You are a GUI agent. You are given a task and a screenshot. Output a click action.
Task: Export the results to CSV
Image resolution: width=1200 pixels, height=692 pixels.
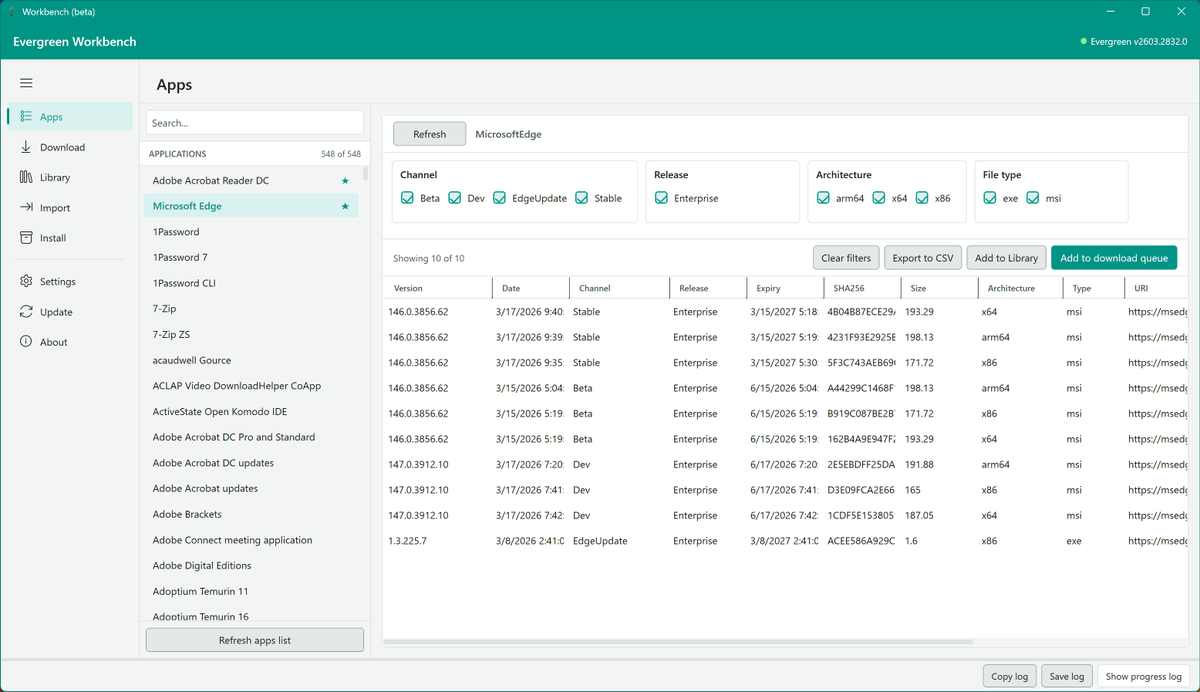922,257
